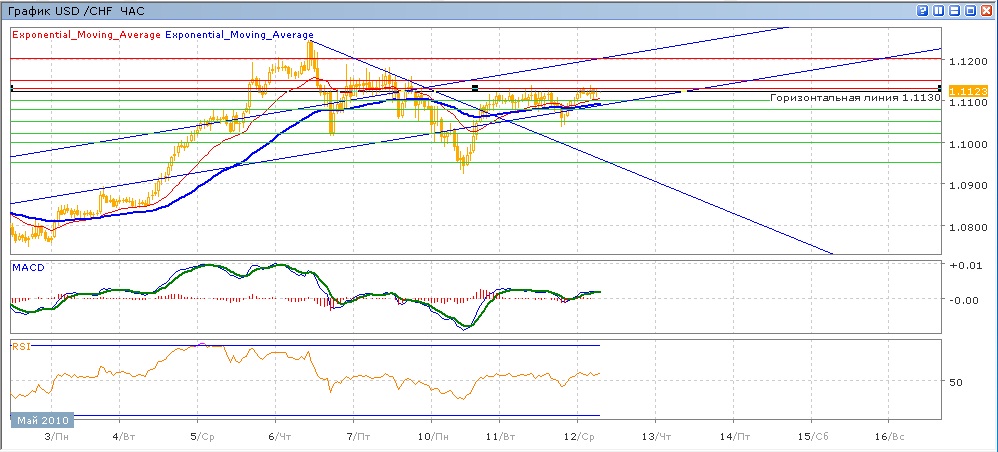Click the pause-style vertical split icon
The width and height of the screenshot is (998, 452).
click(938, 10)
